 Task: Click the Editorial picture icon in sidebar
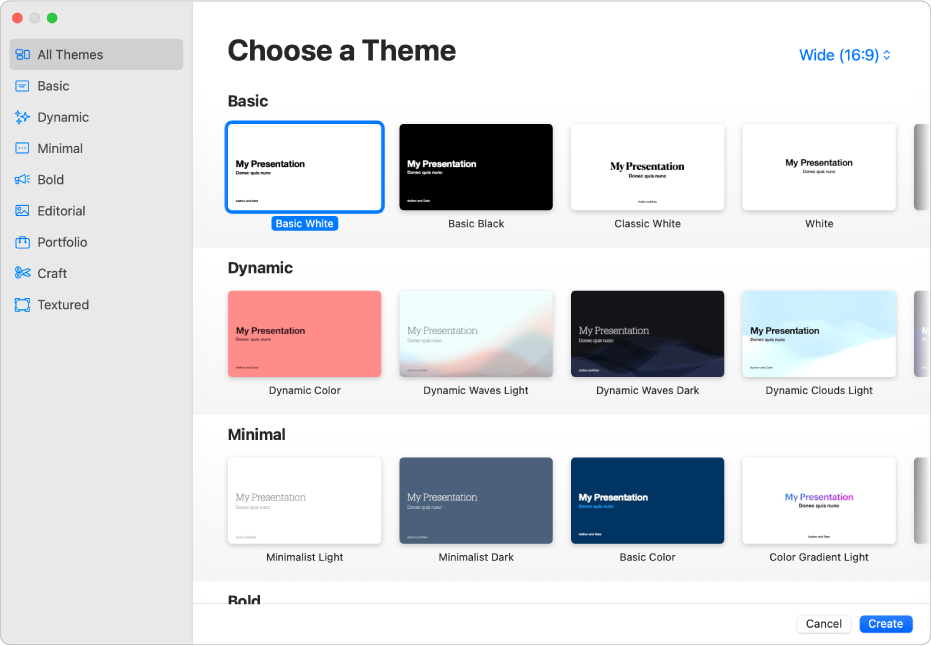point(23,211)
